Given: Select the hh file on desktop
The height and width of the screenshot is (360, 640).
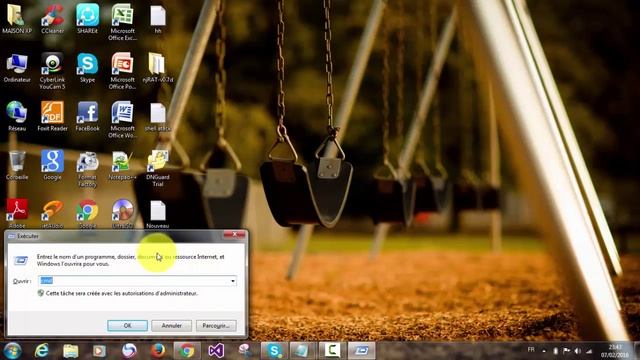Looking at the screenshot, I should pyautogui.click(x=158, y=19).
